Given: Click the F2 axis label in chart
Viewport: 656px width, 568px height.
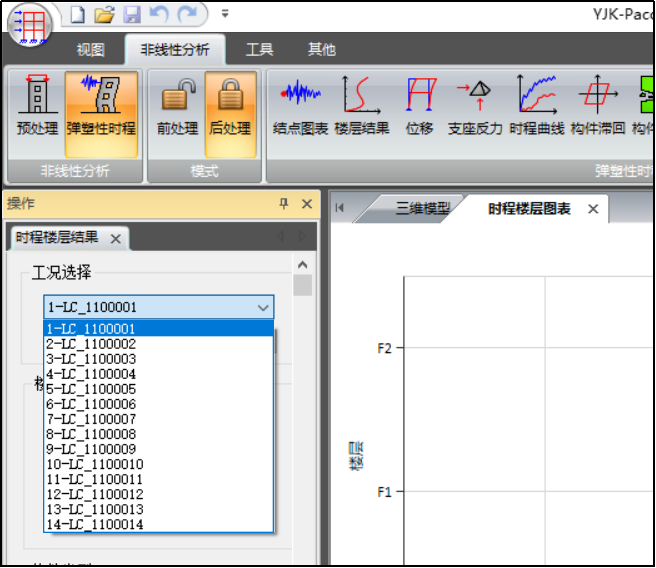Looking at the screenshot, I should 384,348.
